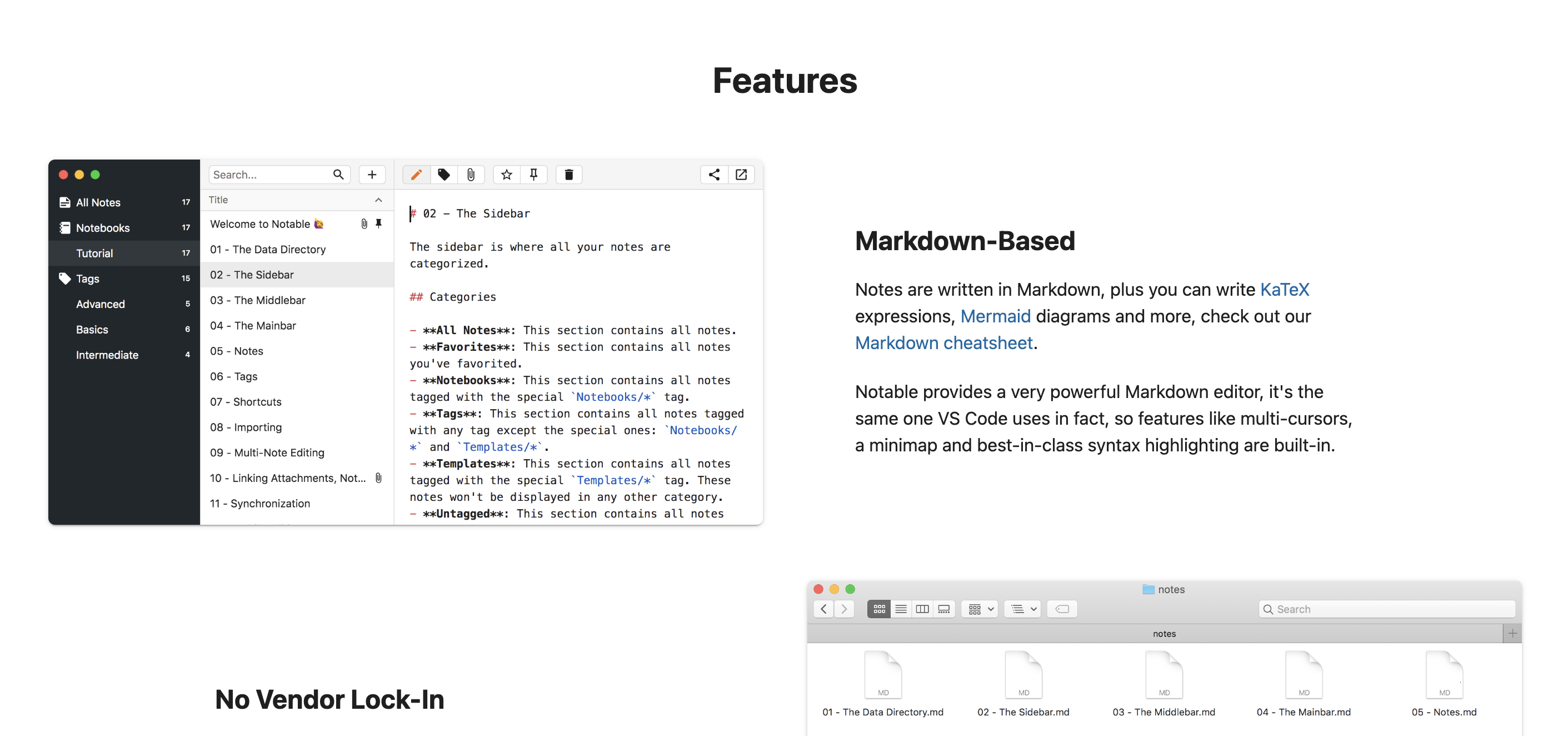Open the Markdown cheatsheet link

943,343
